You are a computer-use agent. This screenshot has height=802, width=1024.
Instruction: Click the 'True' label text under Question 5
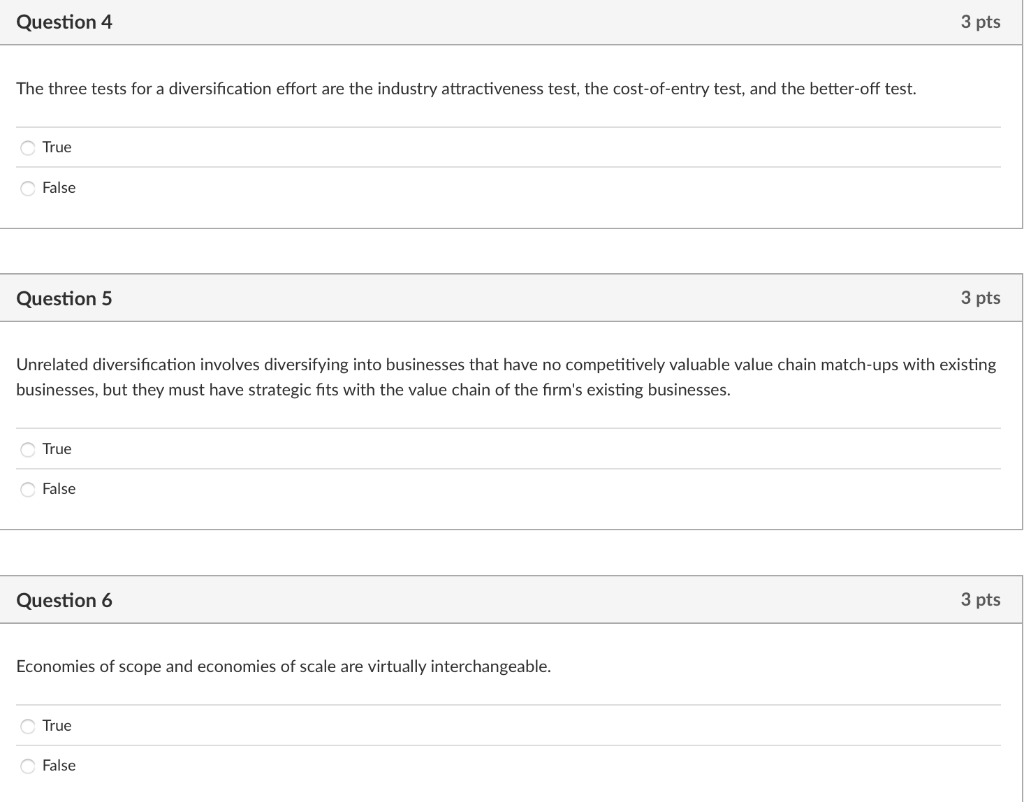57,449
